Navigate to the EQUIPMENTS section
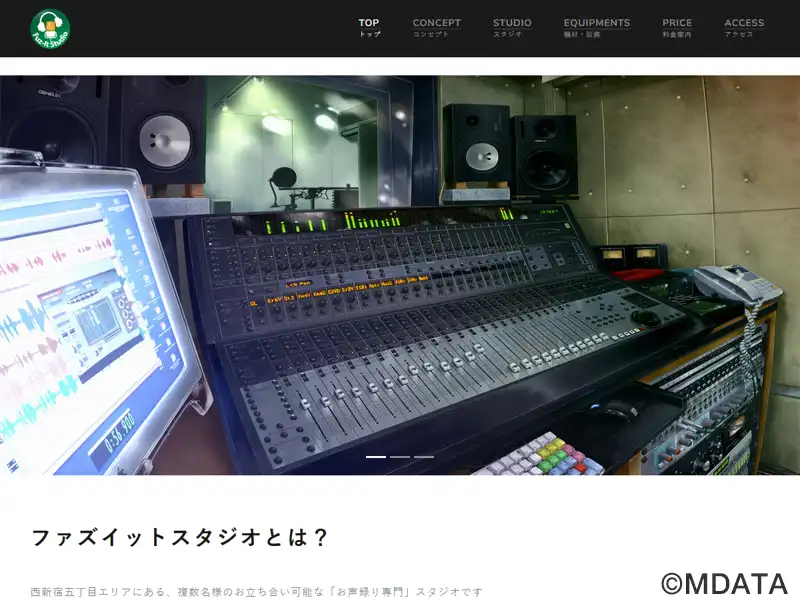This screenshot has height=600, width=800. click(596, 27)
